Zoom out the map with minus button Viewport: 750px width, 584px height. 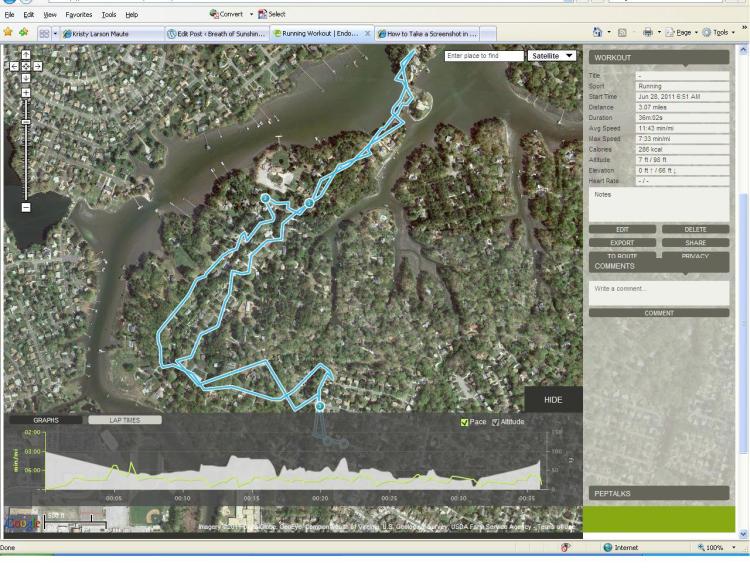26,208
